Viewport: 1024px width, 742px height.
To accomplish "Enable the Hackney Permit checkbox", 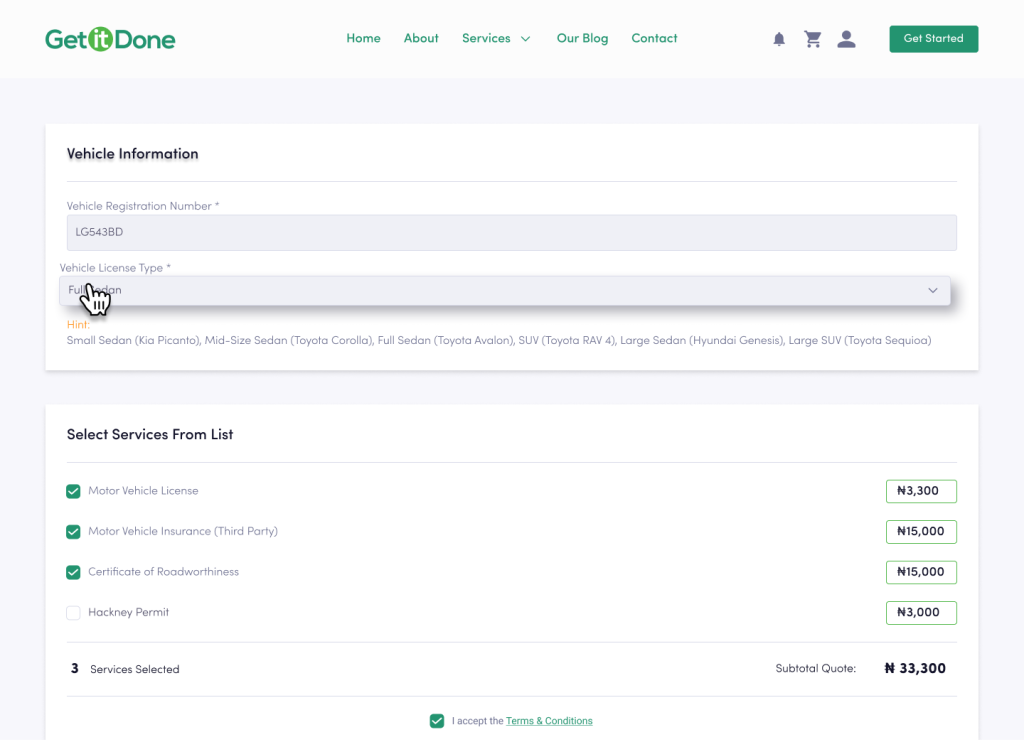I will click(73, 612).
